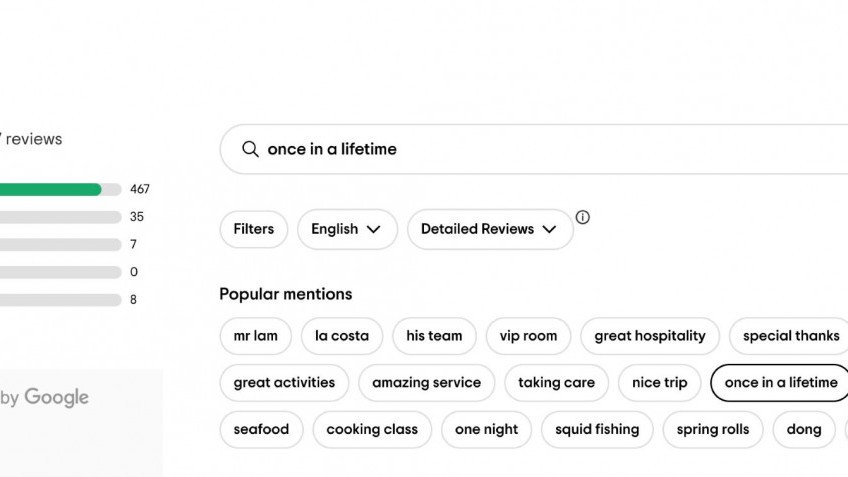Click the info icon beside Detailed Reviews
848x477 pixels.
583,217
